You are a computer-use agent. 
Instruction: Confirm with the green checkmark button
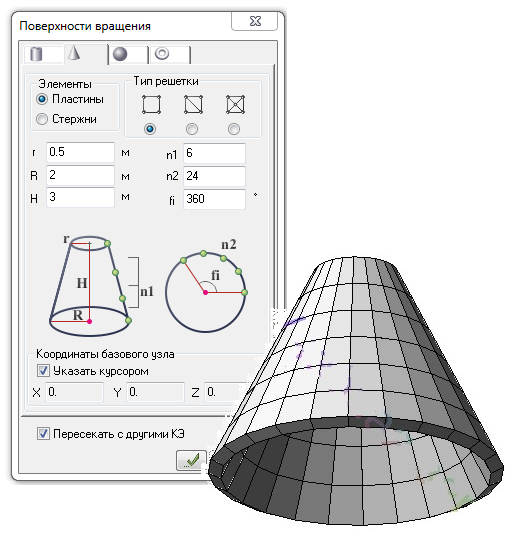191,460
